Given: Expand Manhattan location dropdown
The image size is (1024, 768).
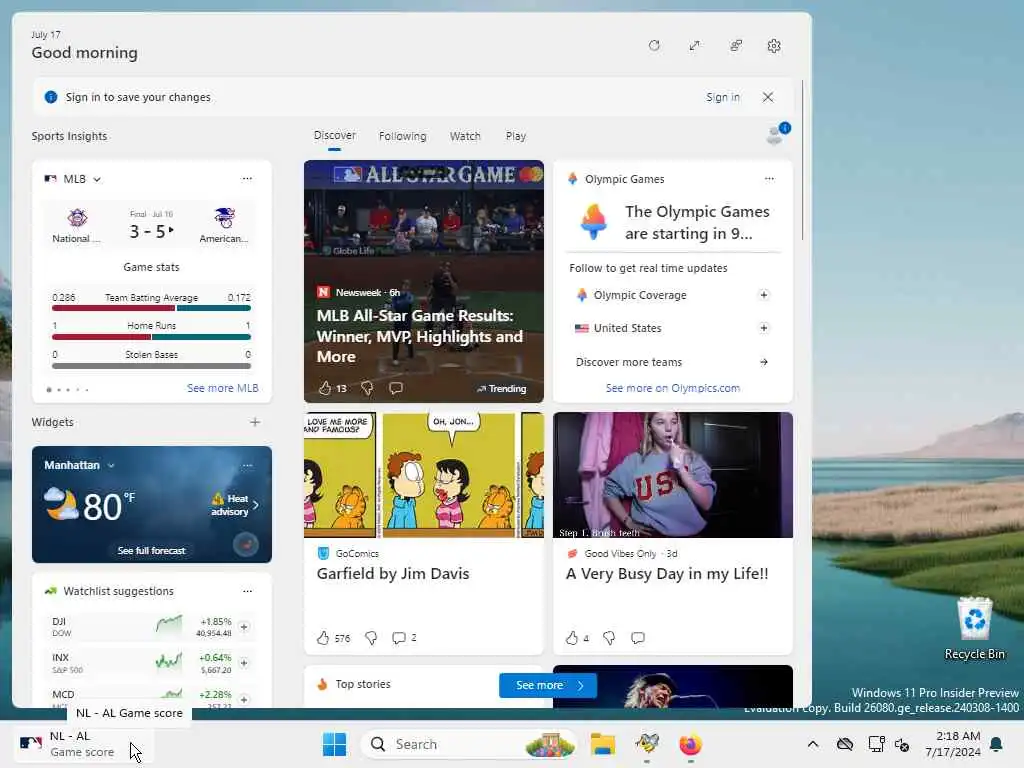Looking at the screenshot, I should tap(111, 466).
